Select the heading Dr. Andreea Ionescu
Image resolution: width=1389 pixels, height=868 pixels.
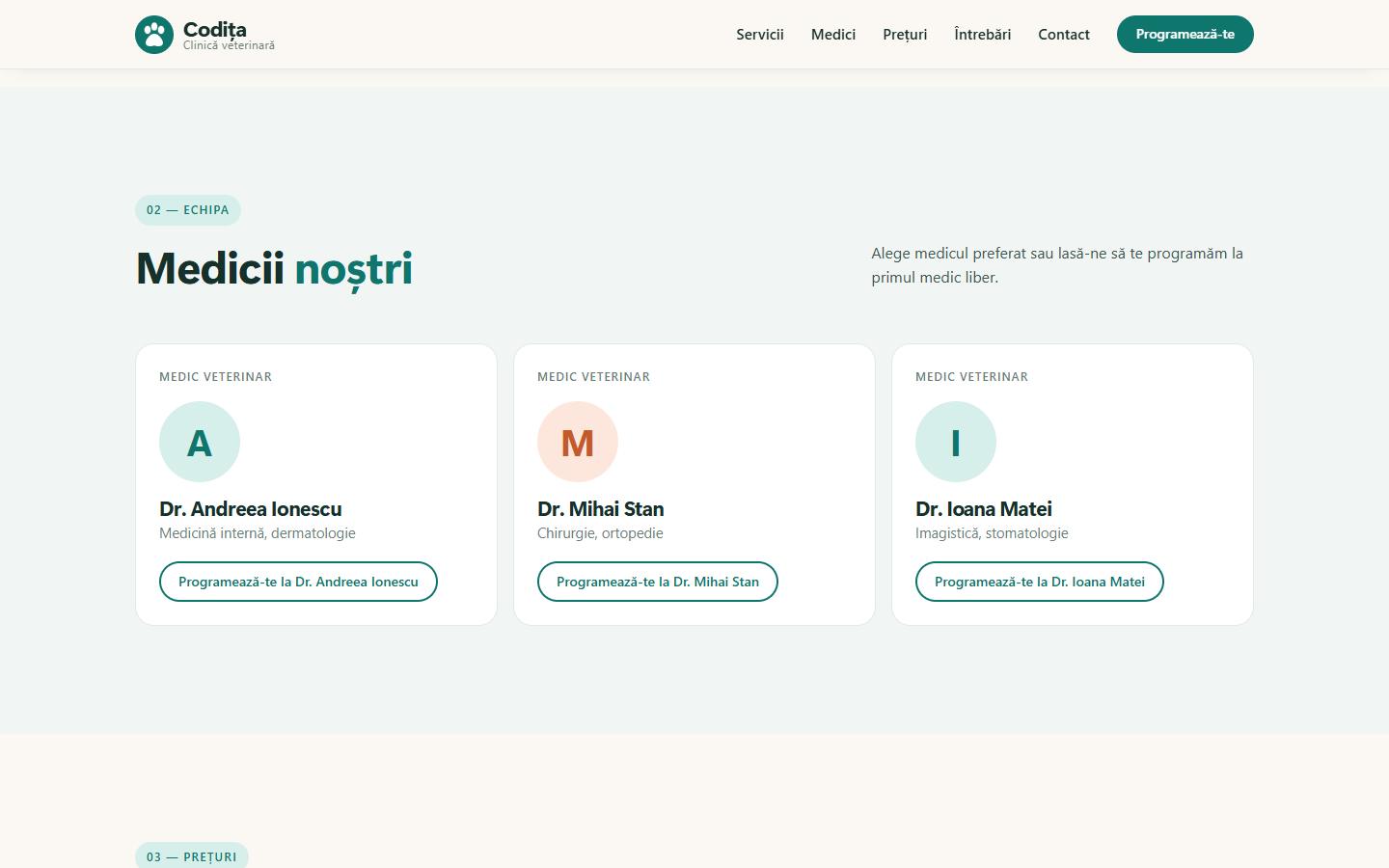251,509
